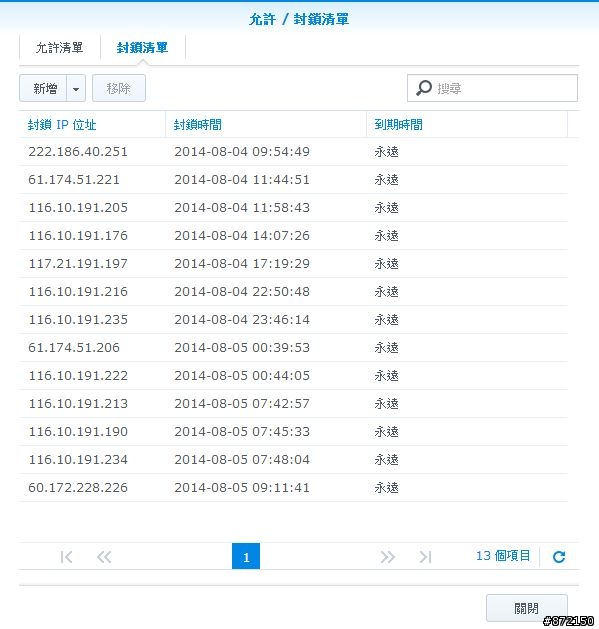
Task: Go to next page double-arrow icon
Action: pos(388,557)
